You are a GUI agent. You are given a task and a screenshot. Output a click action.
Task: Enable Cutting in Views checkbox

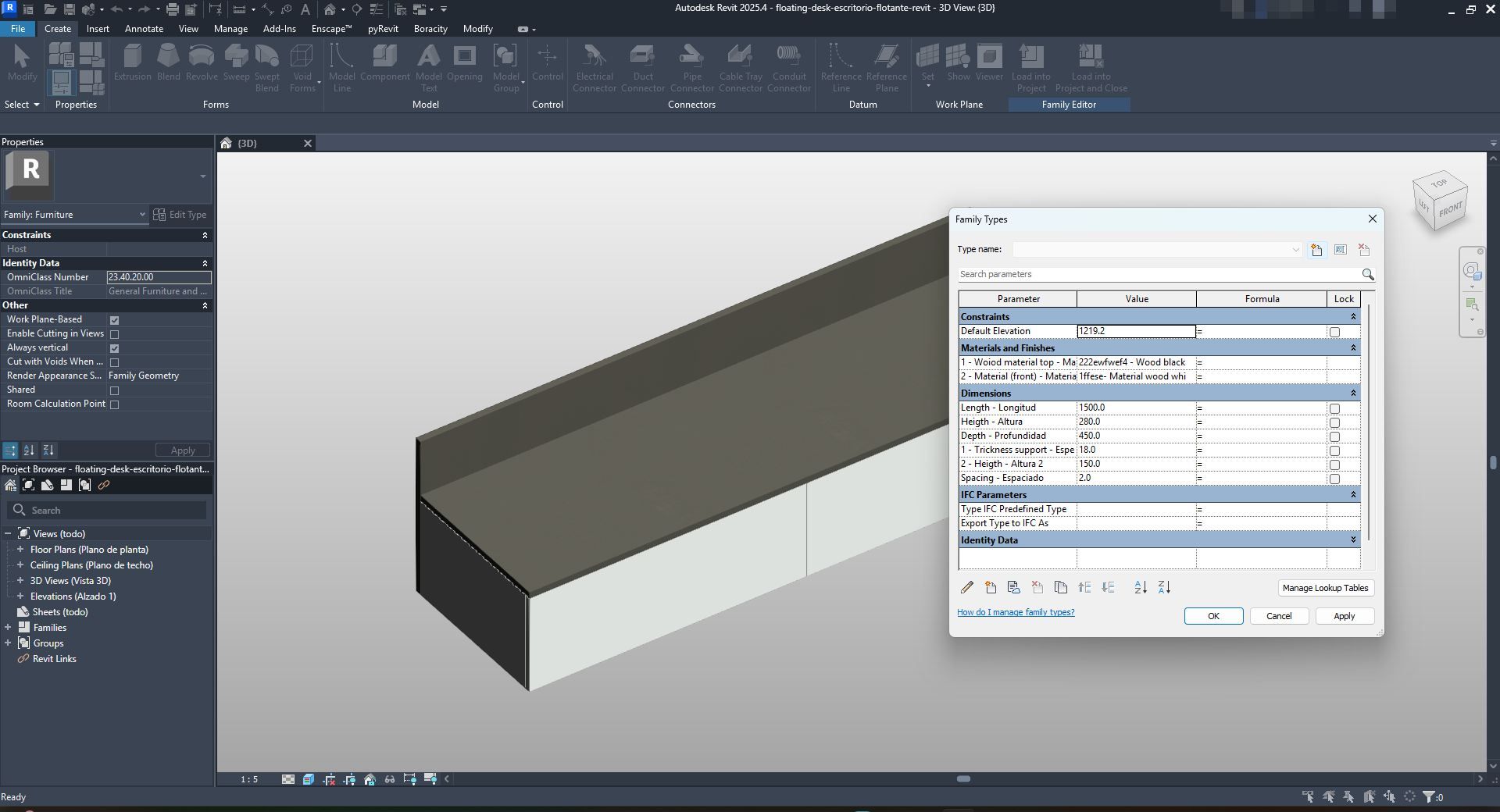[x=115, y=334]
